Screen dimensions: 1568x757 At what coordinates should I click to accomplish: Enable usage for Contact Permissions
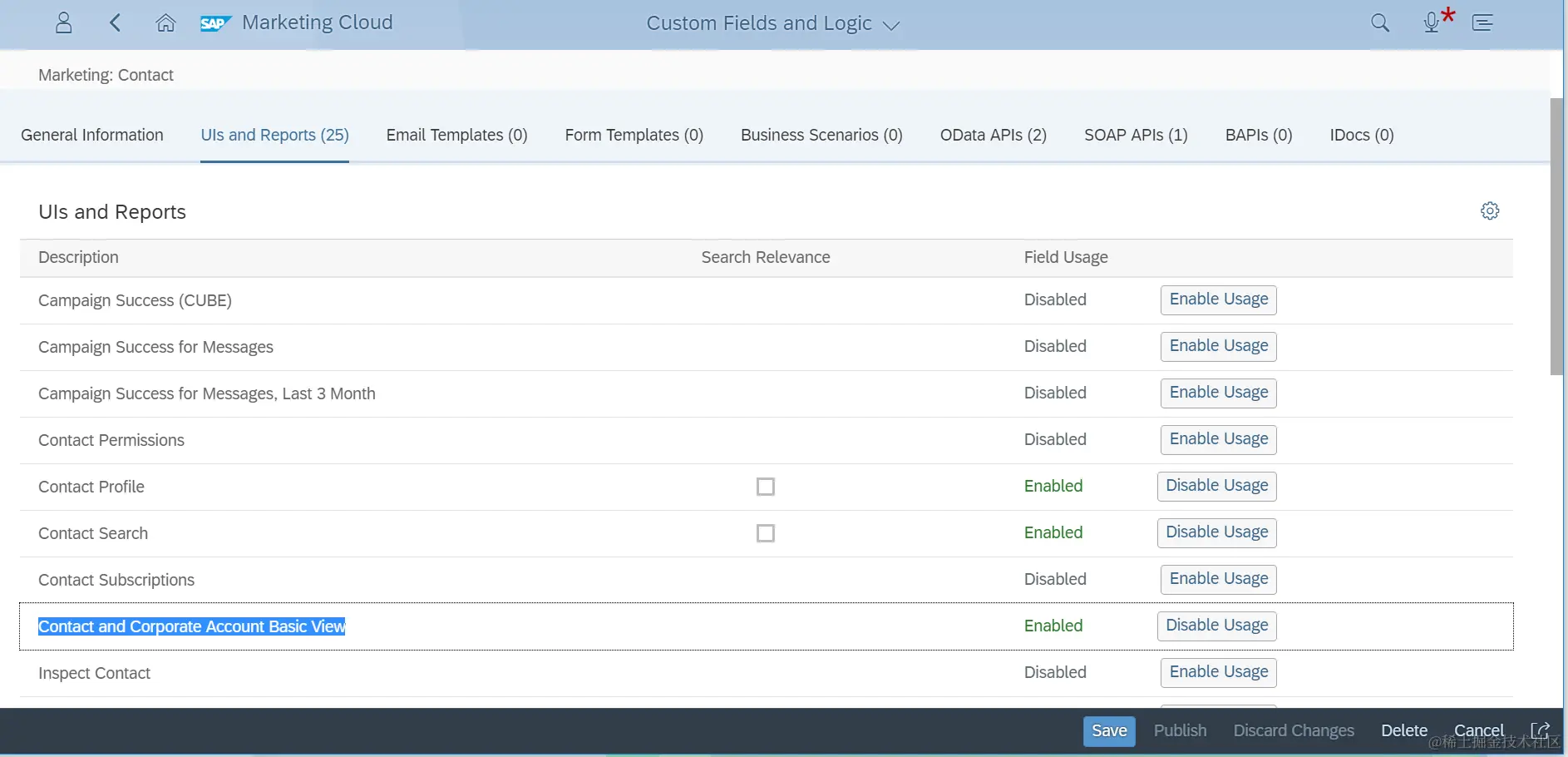tap(1218, 439)
